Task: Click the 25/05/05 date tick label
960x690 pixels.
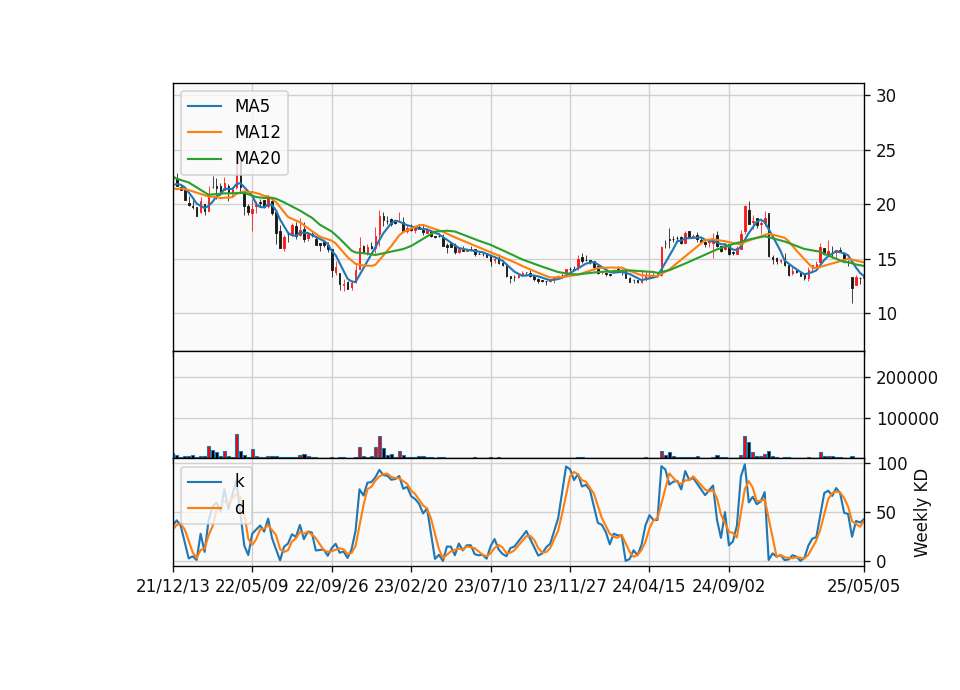Action: click(864, 586)
